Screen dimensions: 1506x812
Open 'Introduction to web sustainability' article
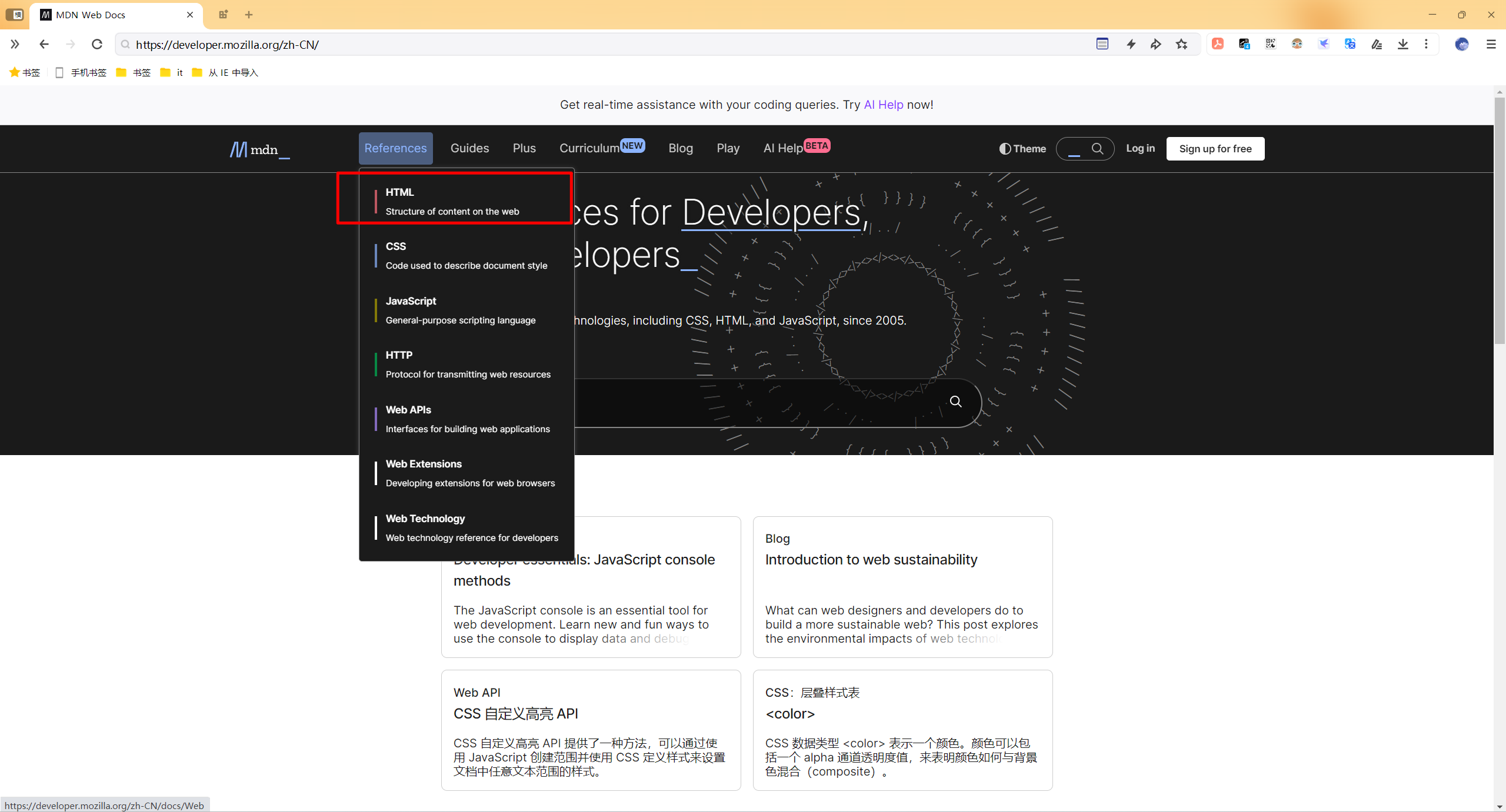click(871, 559)
